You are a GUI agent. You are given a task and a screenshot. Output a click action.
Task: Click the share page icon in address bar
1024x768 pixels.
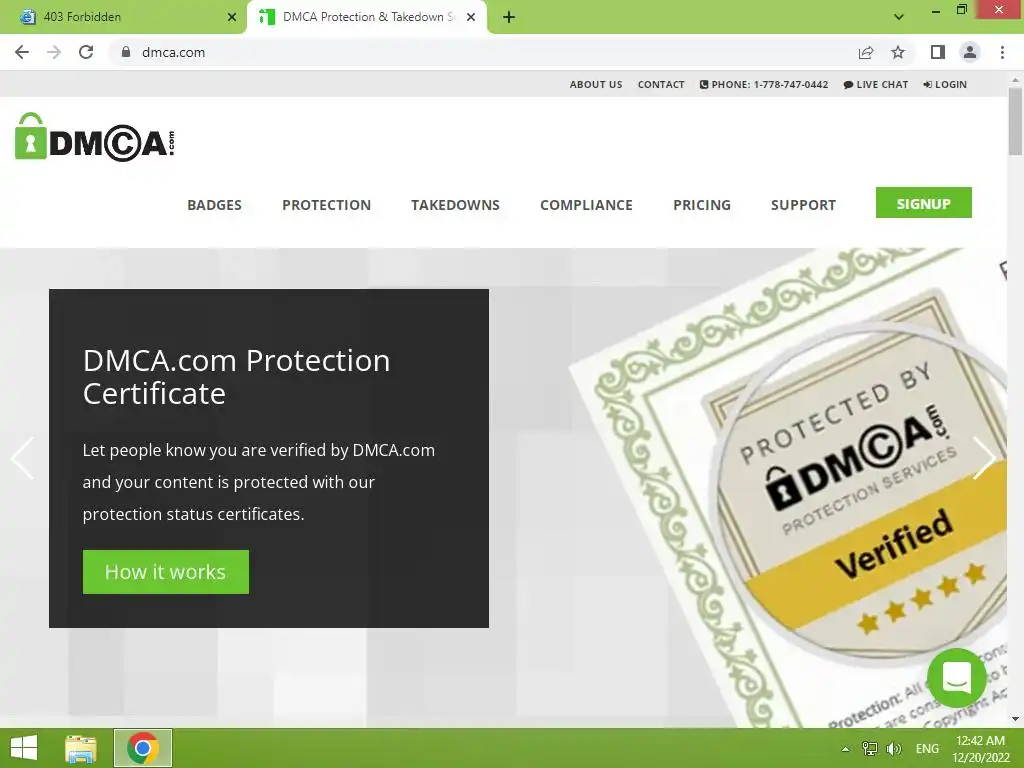(x=866, y=52)
